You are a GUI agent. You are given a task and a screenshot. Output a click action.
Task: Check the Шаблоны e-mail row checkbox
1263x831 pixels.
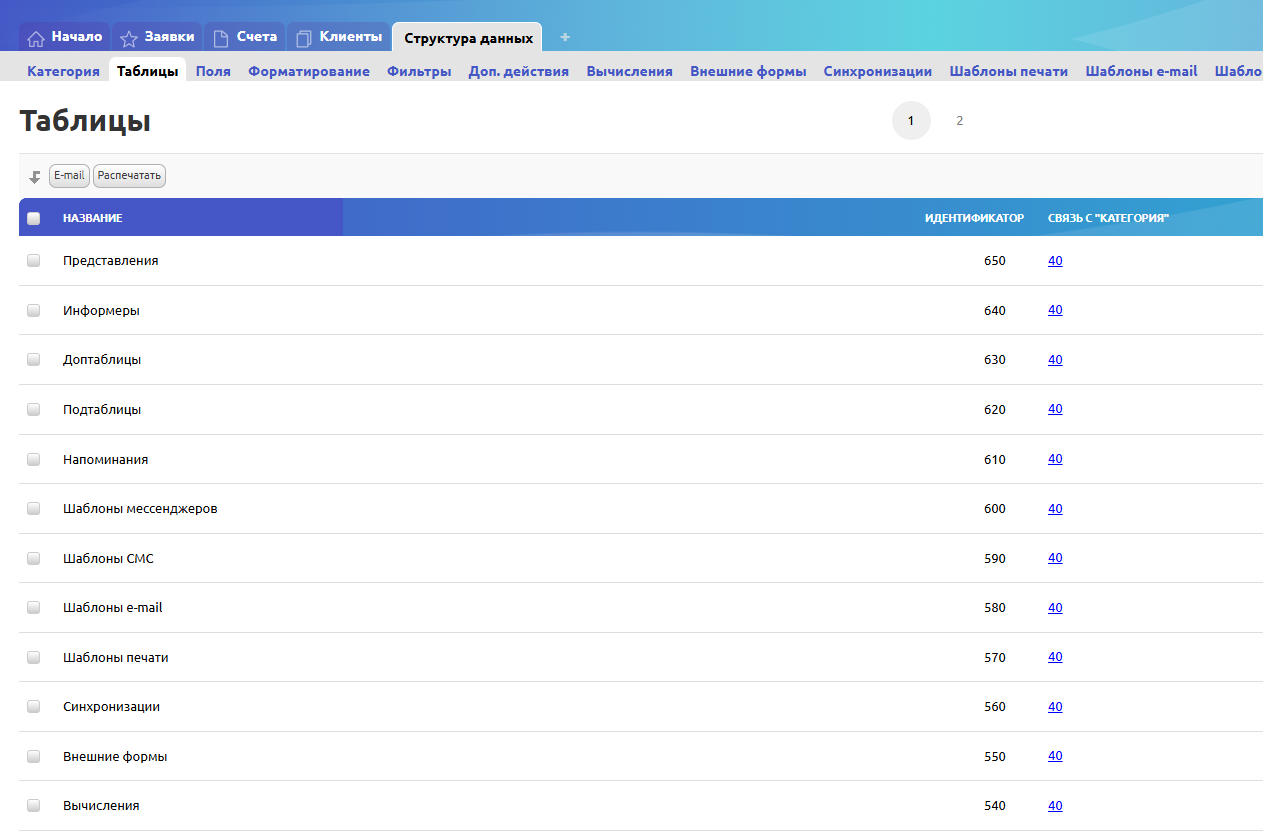click(x=34, y=607)
